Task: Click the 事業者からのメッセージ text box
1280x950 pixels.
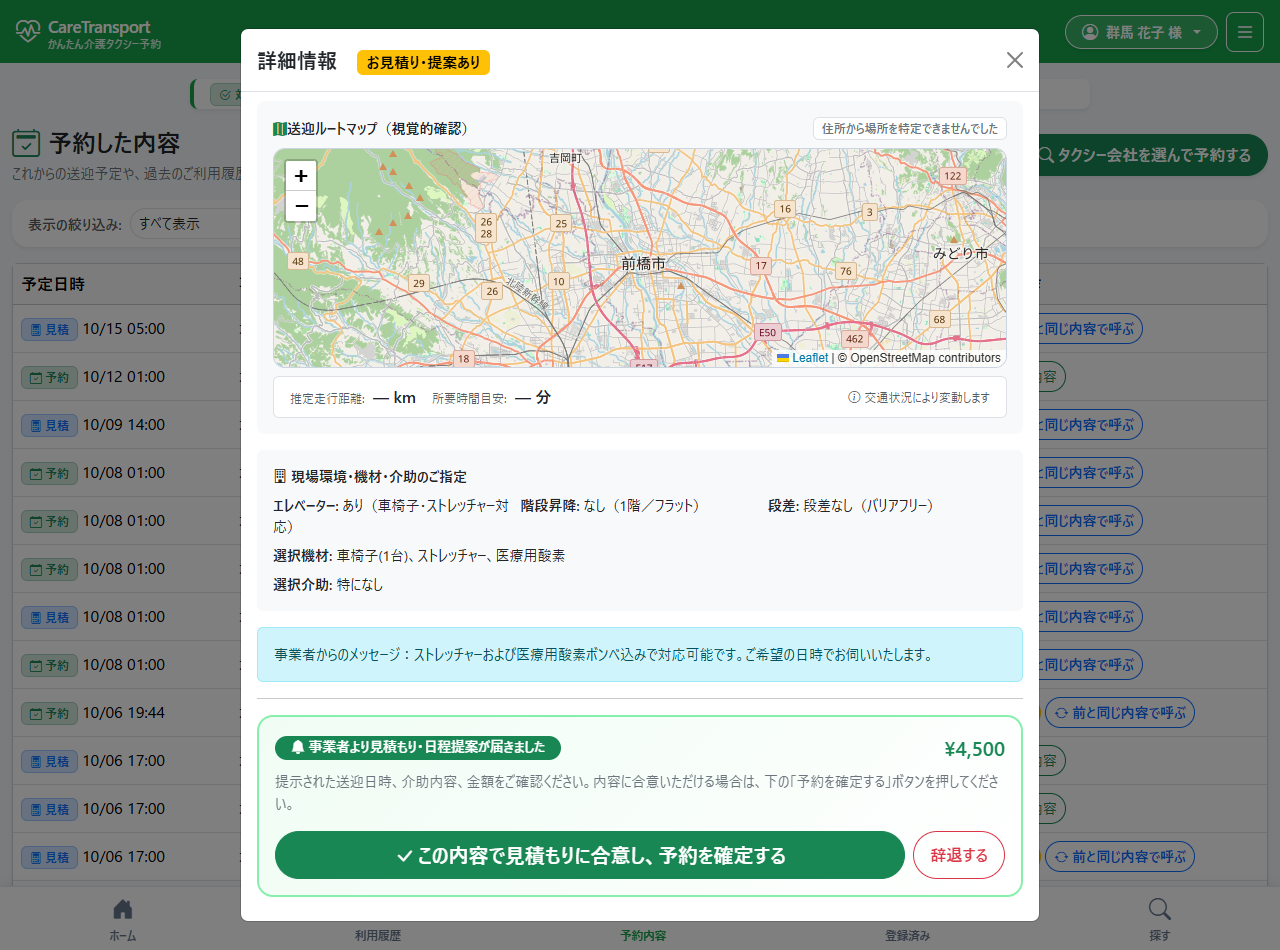Action: click(640, 655)
